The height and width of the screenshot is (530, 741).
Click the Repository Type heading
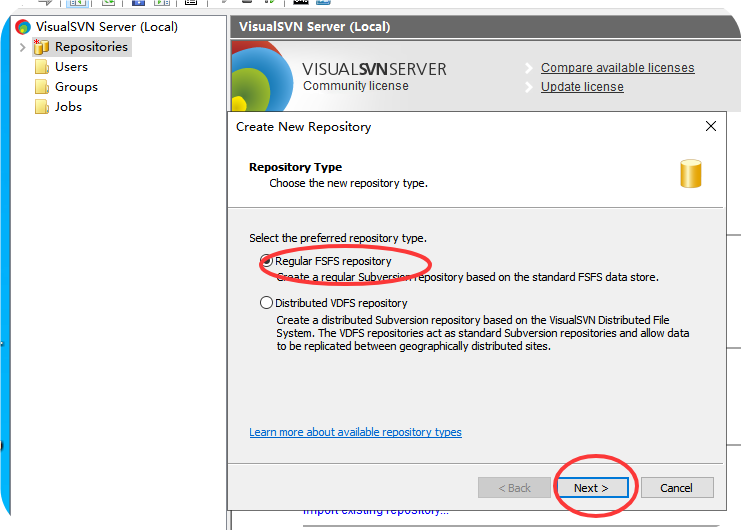295,167
